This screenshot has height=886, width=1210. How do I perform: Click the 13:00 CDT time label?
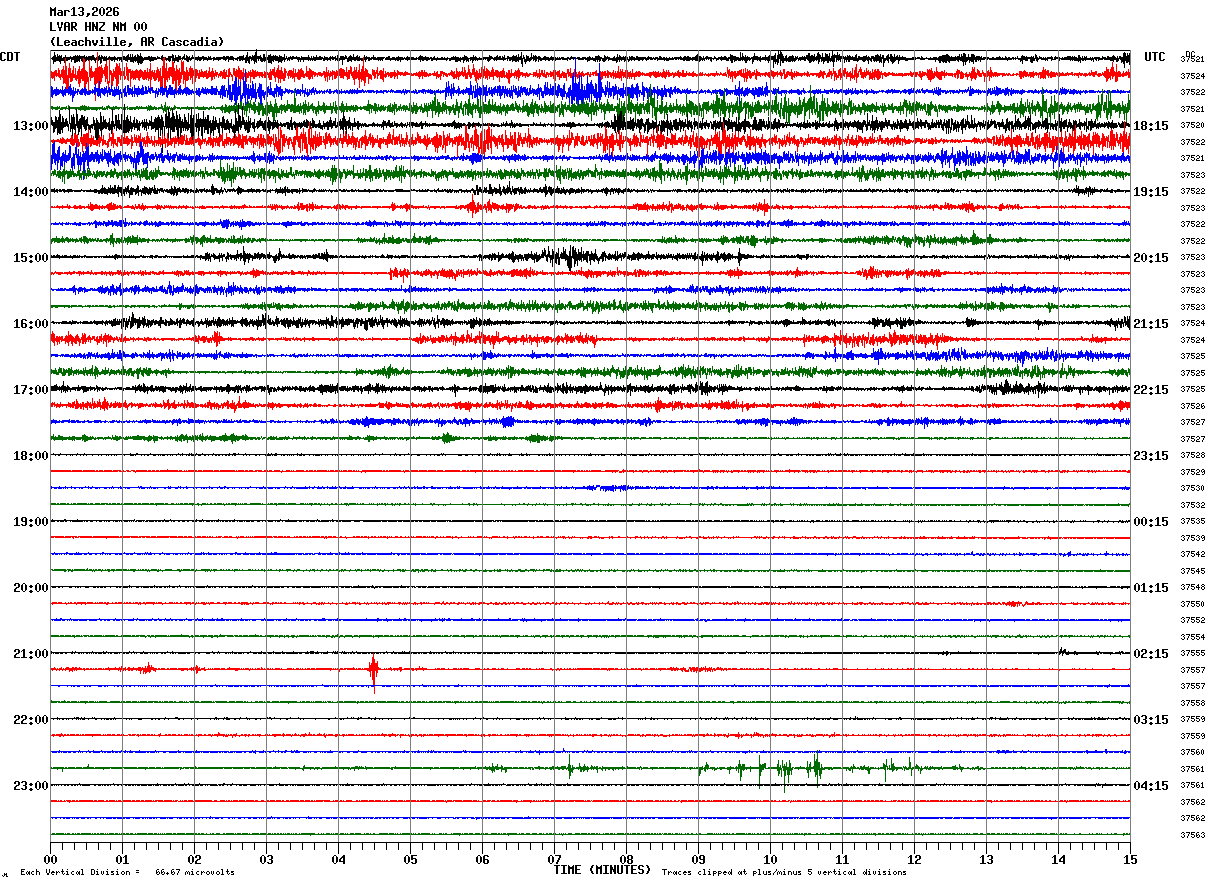click(x=31, y=126)
